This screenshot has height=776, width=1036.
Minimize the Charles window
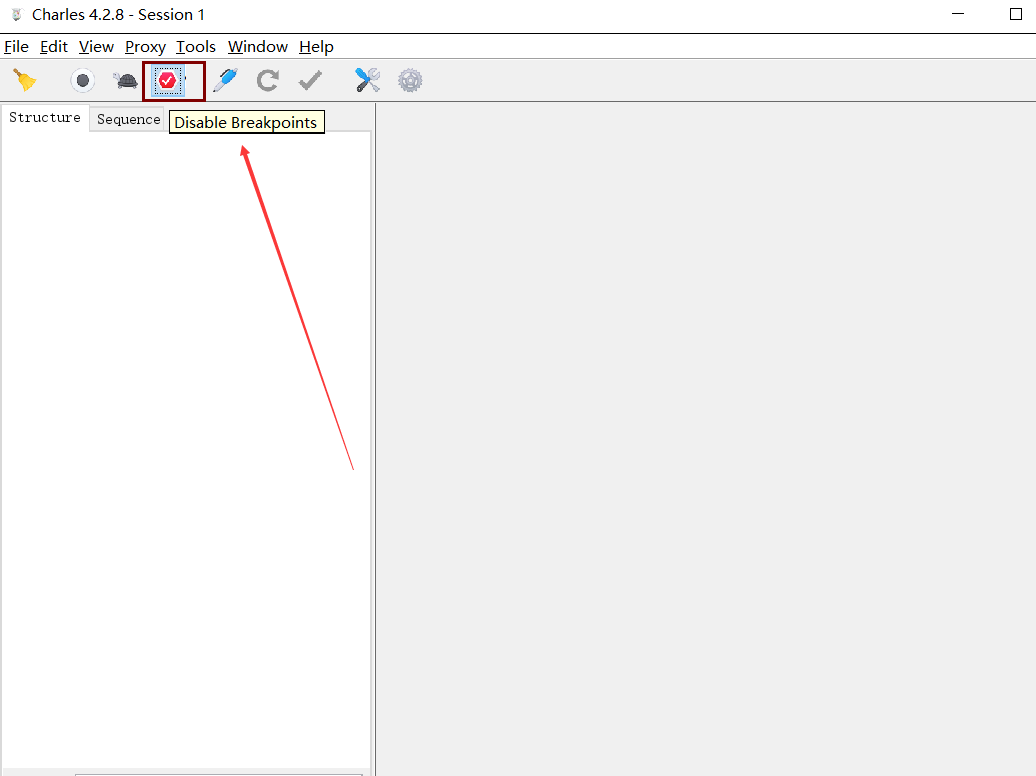[x=958, y=14]
